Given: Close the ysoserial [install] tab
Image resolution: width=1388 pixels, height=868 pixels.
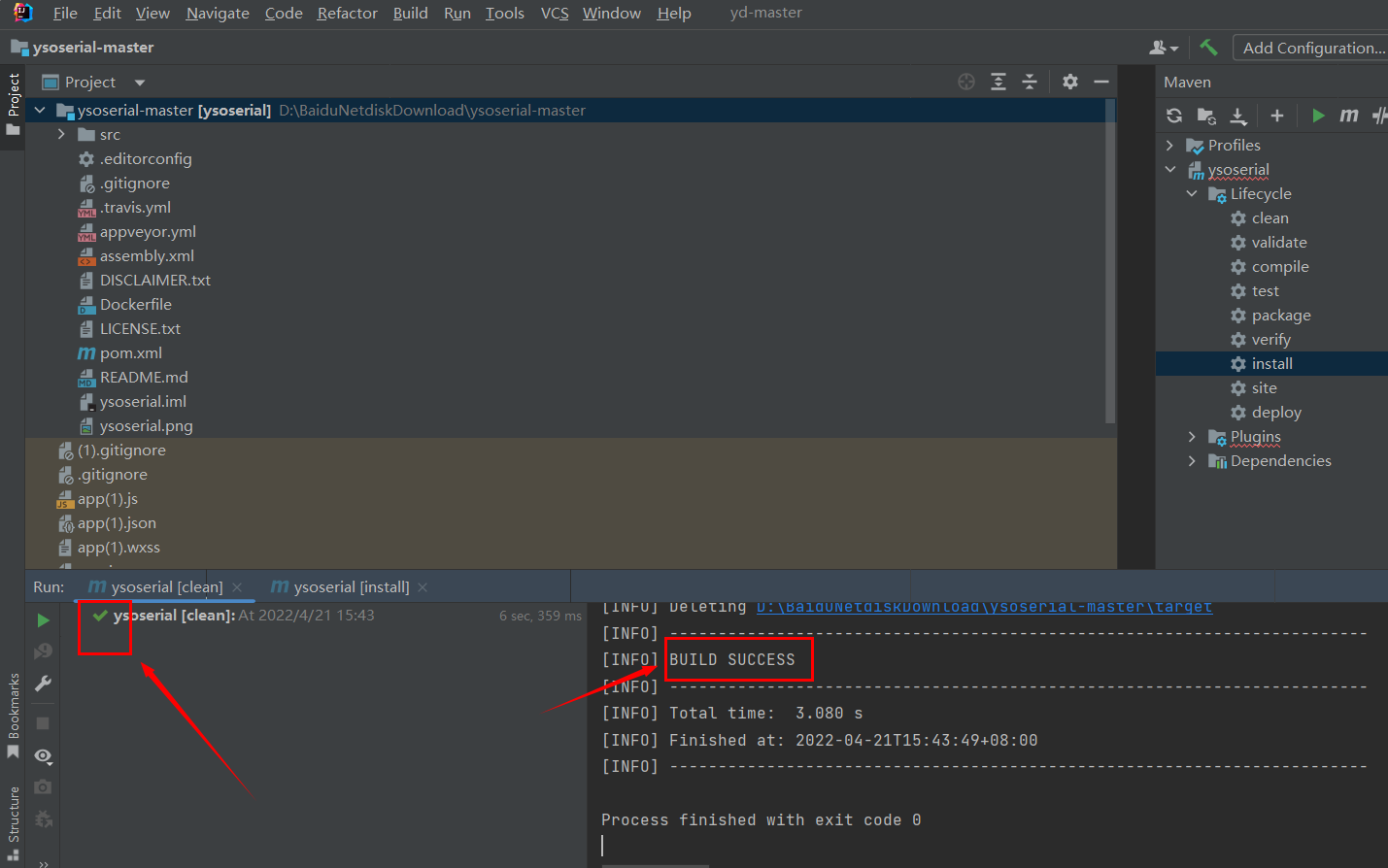Looking at the screenshot, I should (x=423, y=587).
